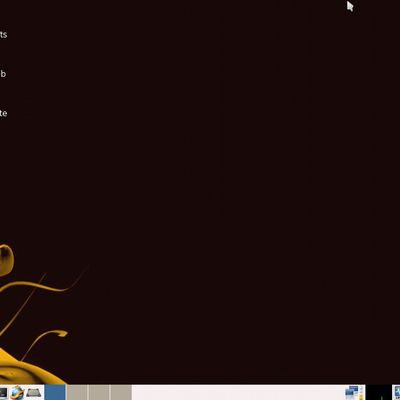
Task: Click the minimize all windows panel icon
Action: (x=35, y=392)
